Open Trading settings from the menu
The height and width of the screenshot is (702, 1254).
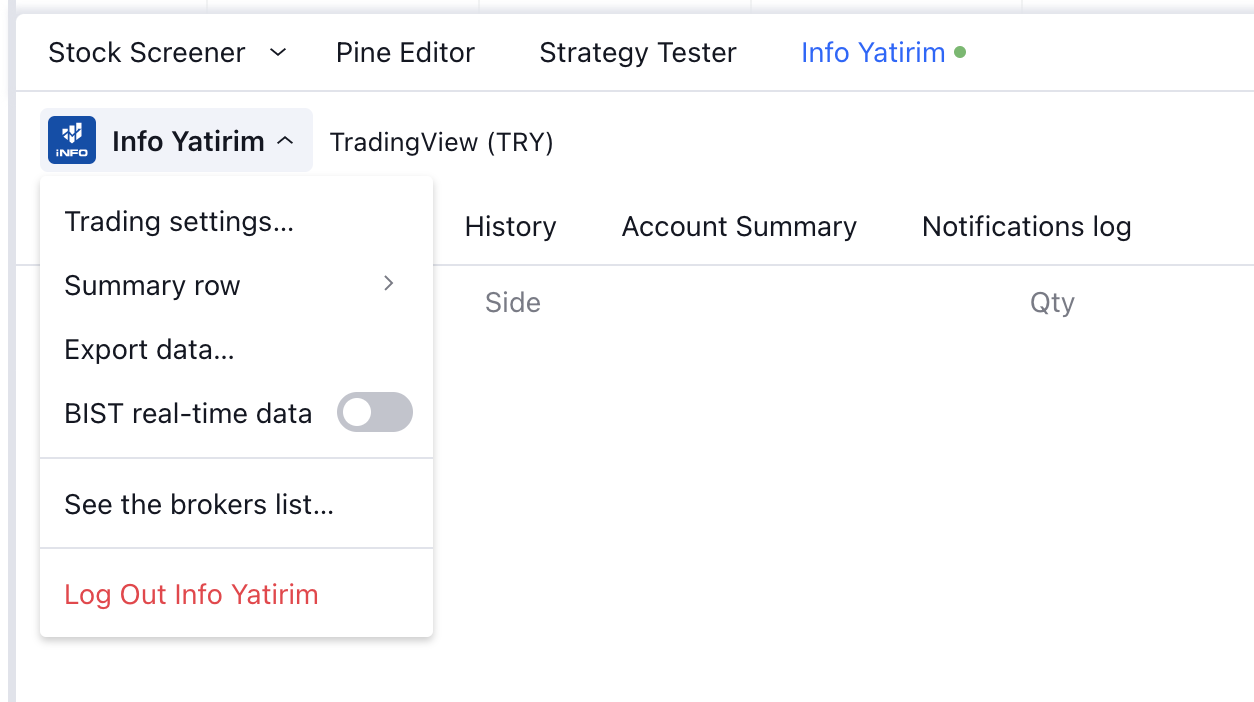[x=179, y=221]
